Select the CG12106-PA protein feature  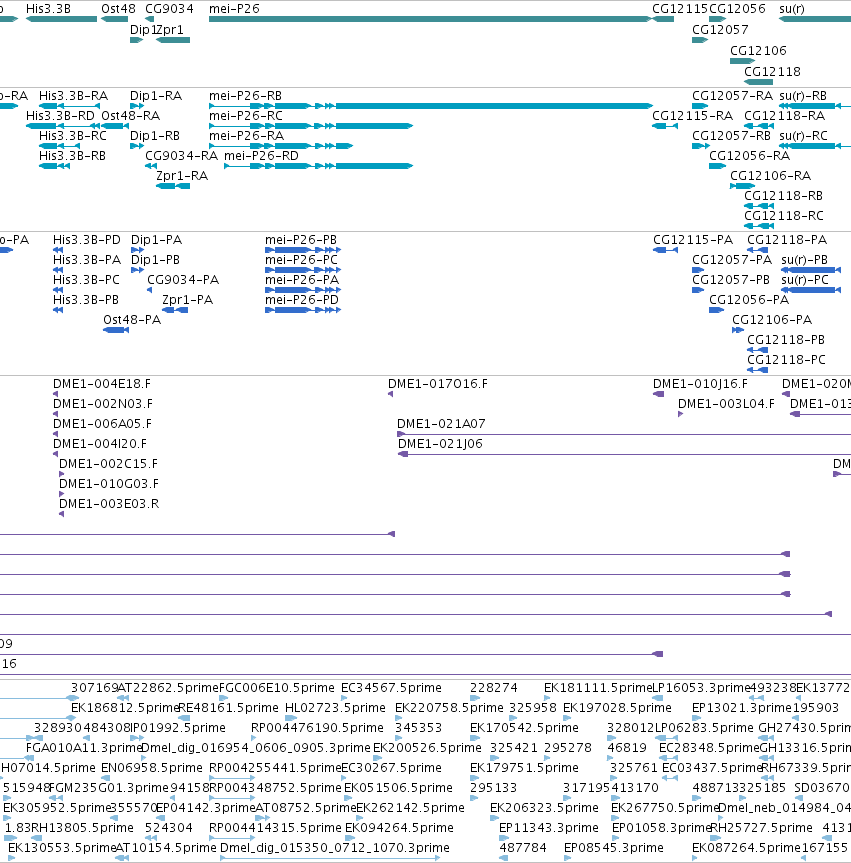point(738,330)
